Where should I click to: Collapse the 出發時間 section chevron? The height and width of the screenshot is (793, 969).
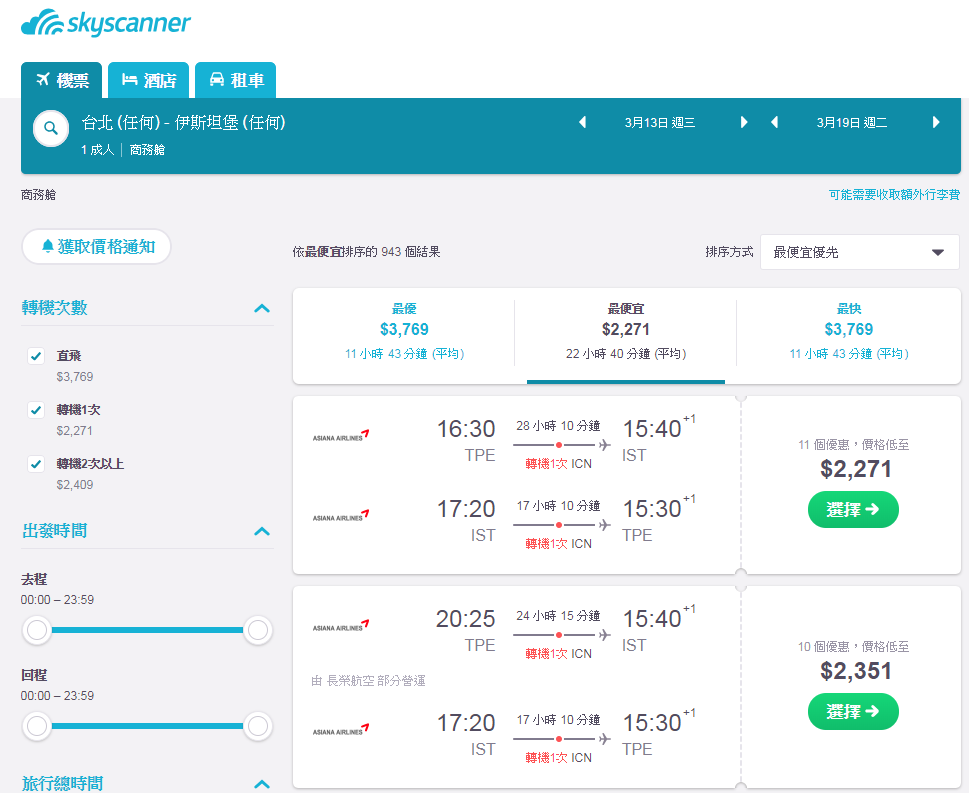pos(262,531)
